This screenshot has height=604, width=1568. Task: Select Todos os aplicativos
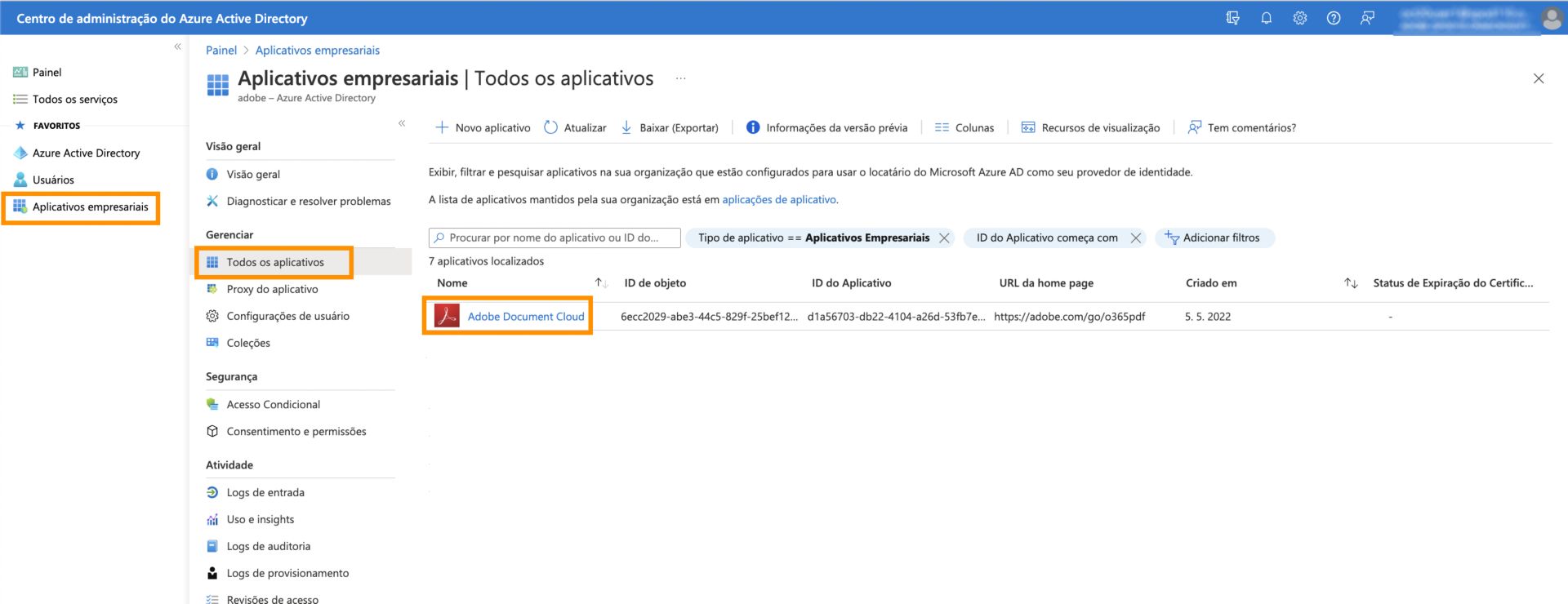coord(275,262)
